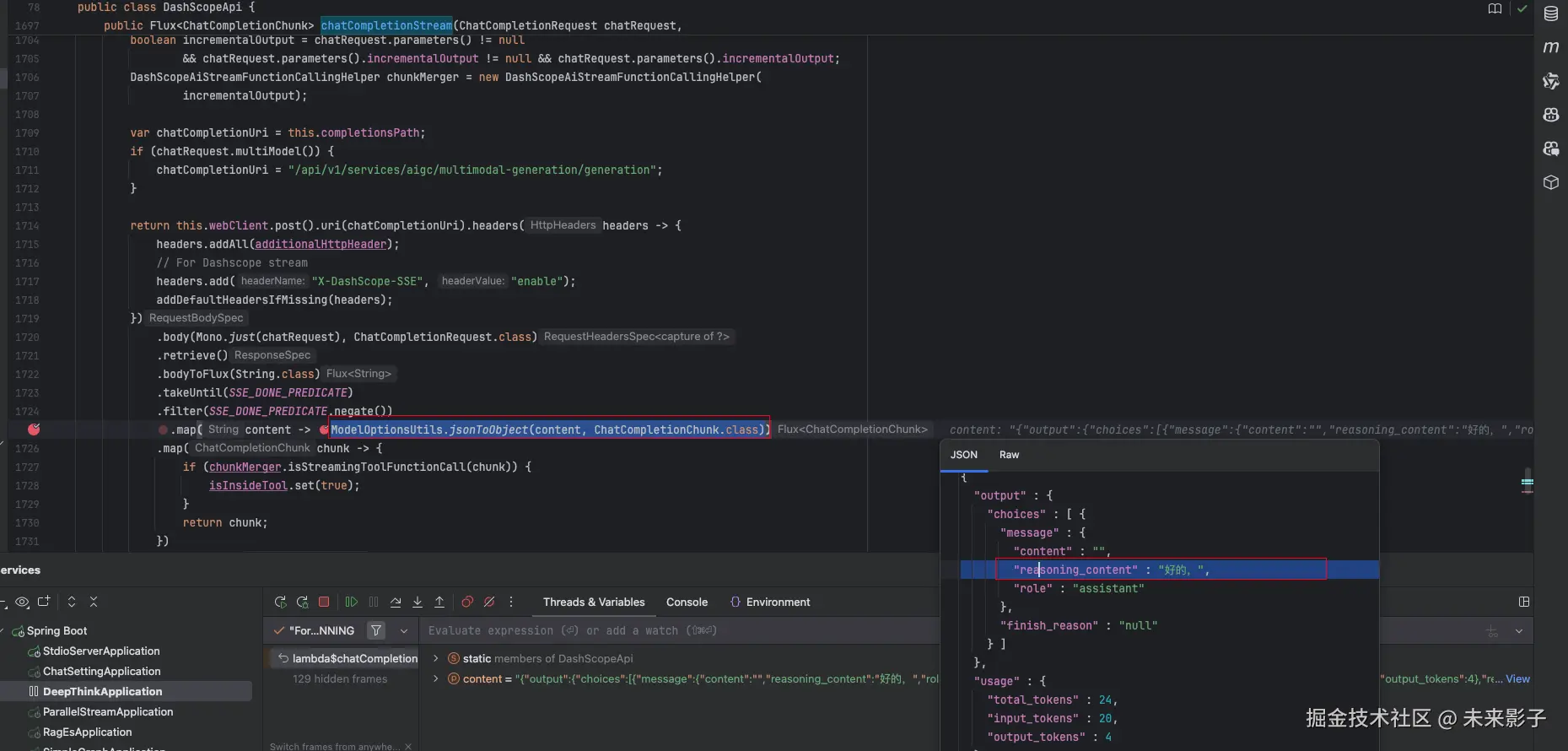The width and height of the screenshot is (1568, 751).
Task: Click line number 1709 in the gutter
Action: pyautogui.click(x=27, y=132)
